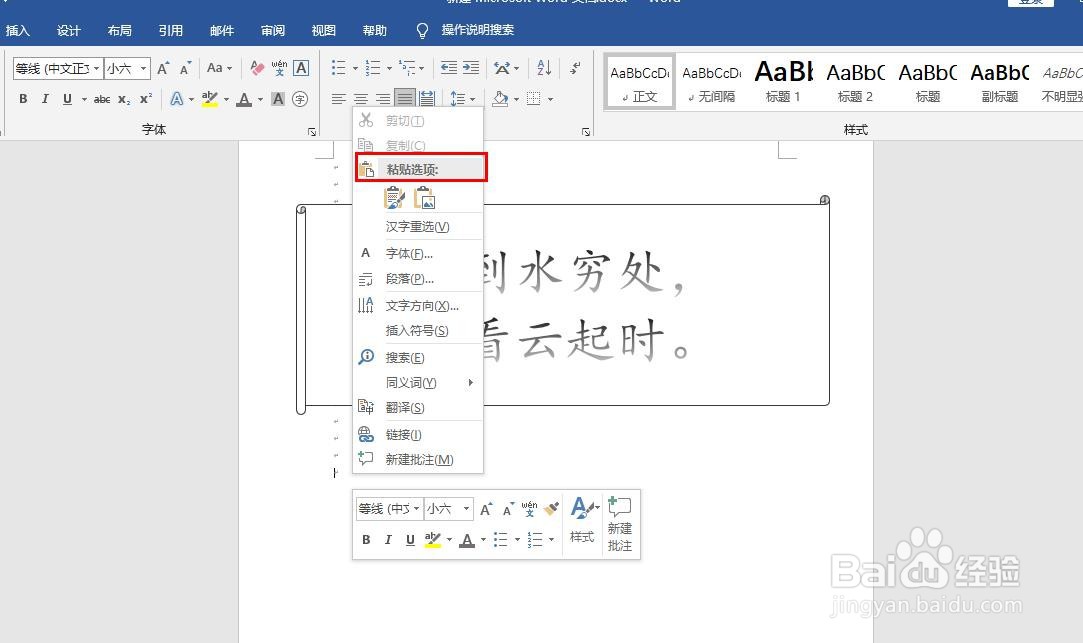Viewport: 1083px width, 643px height.
Task: Toggle Justify alignment button
Action: coord(405,99)
